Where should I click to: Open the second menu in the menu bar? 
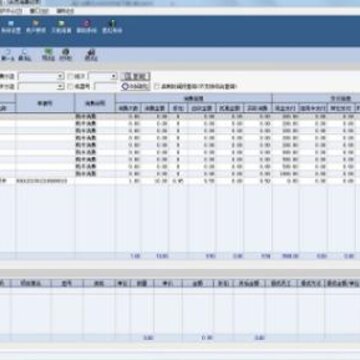(39, 11)
